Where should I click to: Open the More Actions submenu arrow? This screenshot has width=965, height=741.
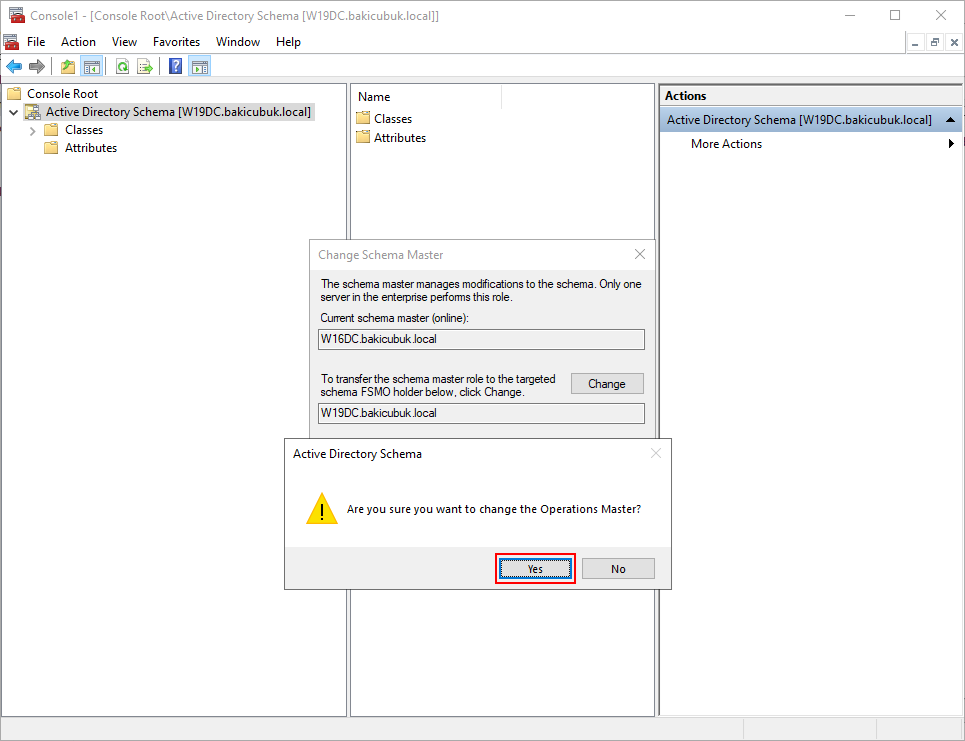tap(951, 143)
